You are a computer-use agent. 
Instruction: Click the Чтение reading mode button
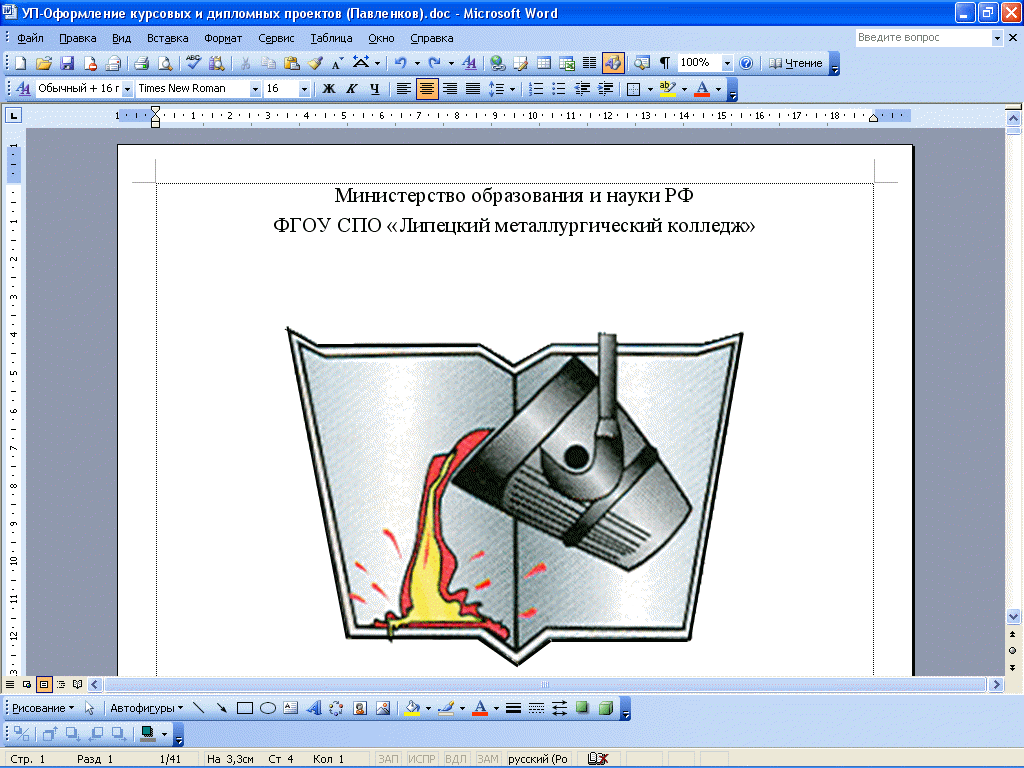(x=795, y=63)
